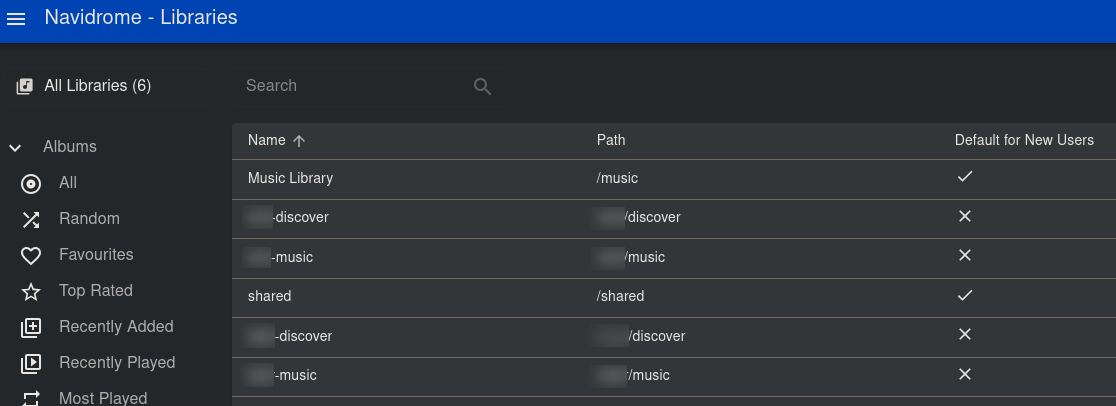The width and height of the screenshot is (1116, 406).
Task: Click the Favourites heart icon
Action: [31, 255]
